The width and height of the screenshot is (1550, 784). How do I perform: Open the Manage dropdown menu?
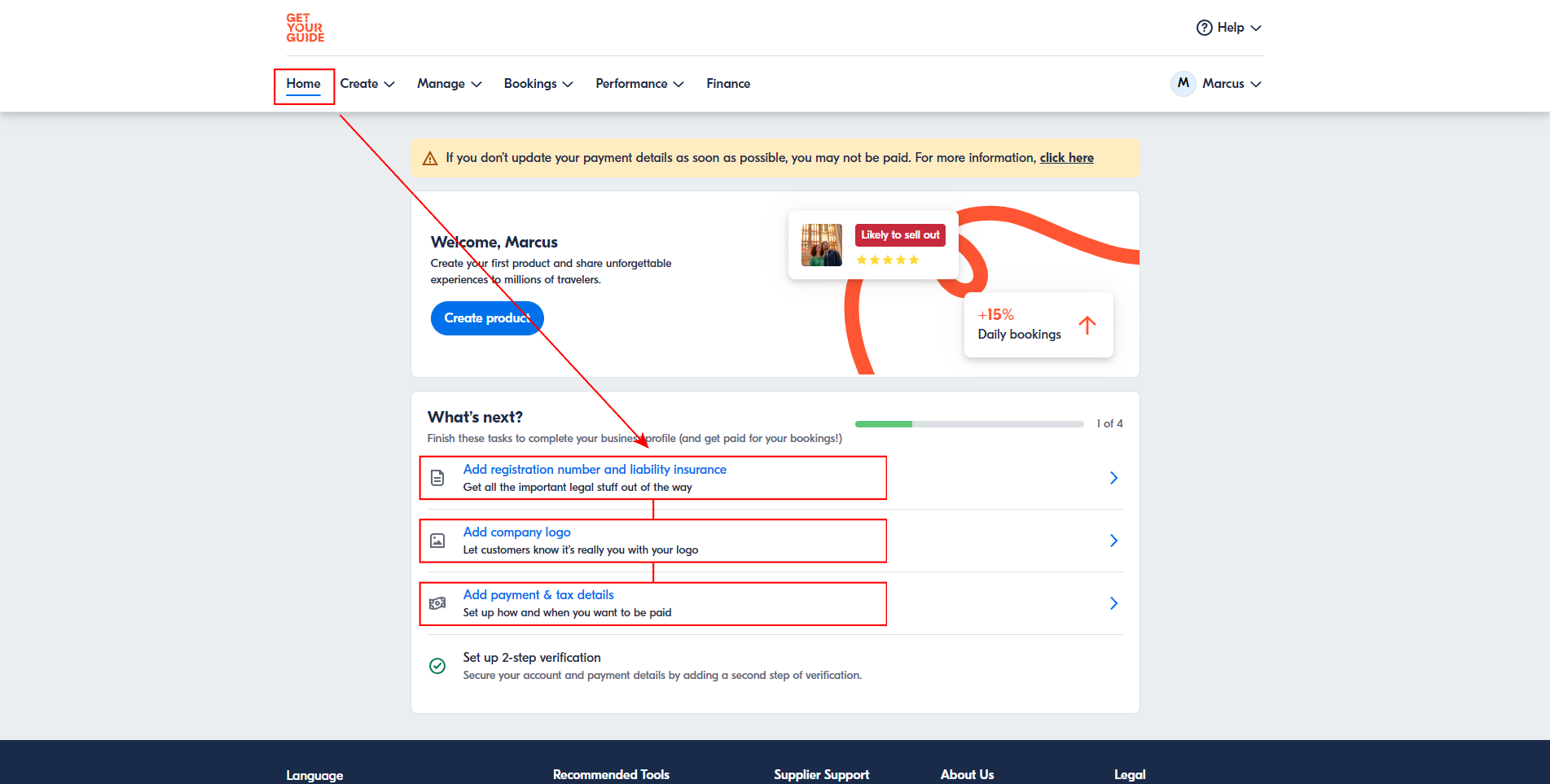pos(449,84)
